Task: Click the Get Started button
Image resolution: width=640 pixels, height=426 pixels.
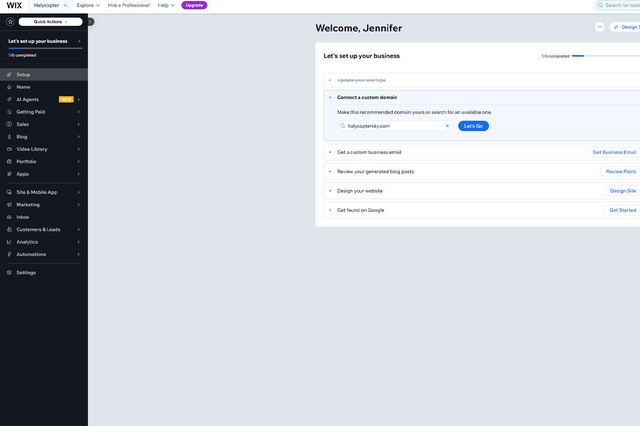Action: pos(622,210)
